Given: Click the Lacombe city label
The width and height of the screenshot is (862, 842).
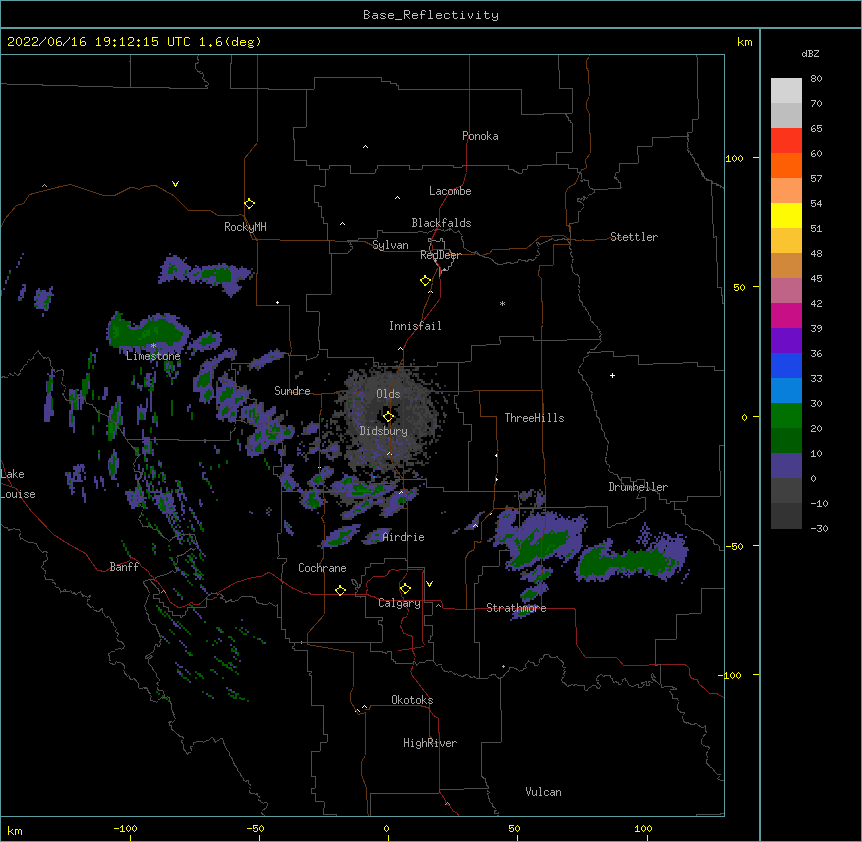Looking at the screenshot, I should (x=450, y=191).
